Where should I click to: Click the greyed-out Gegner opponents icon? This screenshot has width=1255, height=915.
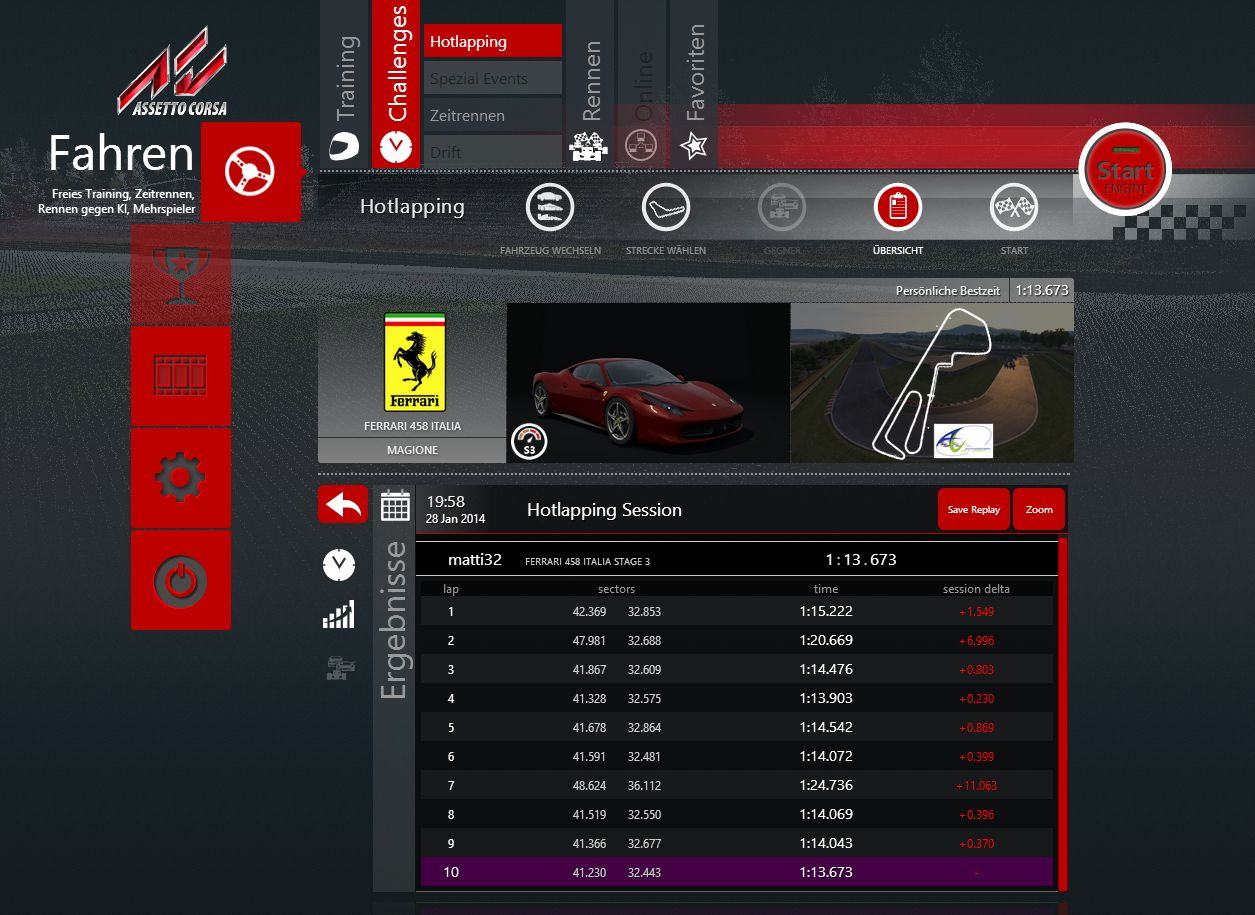(x=782, y=208)
